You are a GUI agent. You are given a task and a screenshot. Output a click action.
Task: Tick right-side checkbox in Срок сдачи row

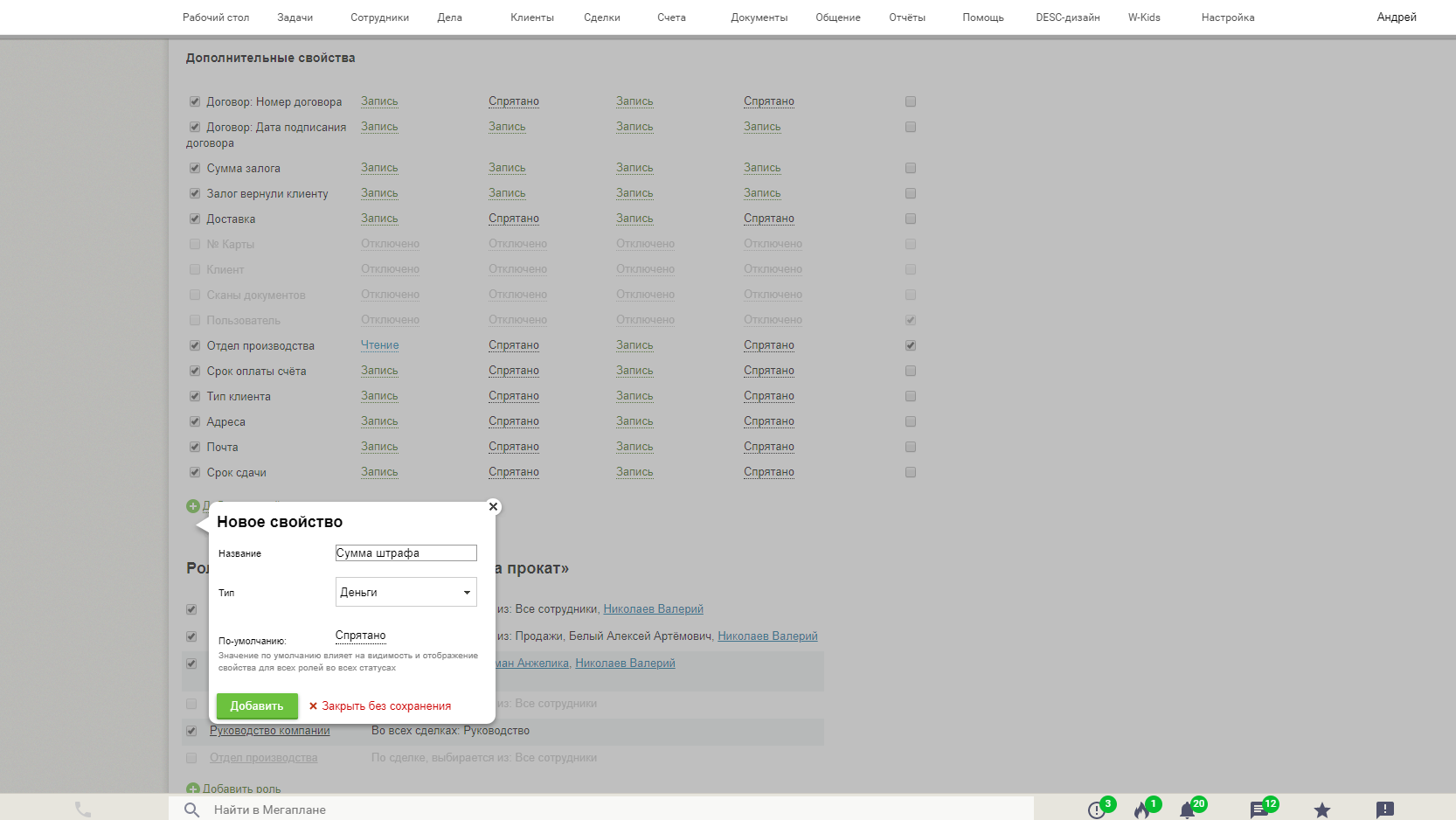(911, 472)
